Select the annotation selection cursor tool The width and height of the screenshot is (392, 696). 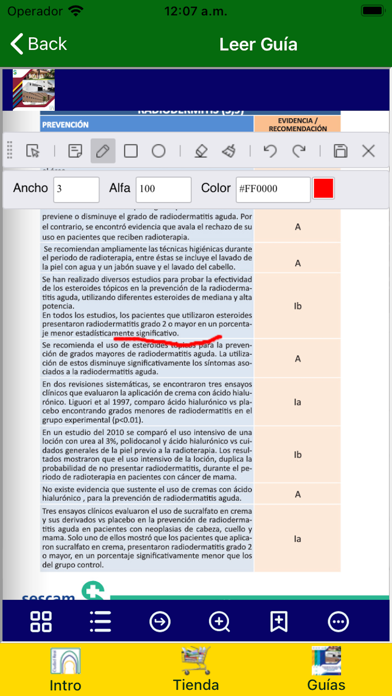pyautogui.click(x=33, y=151)
